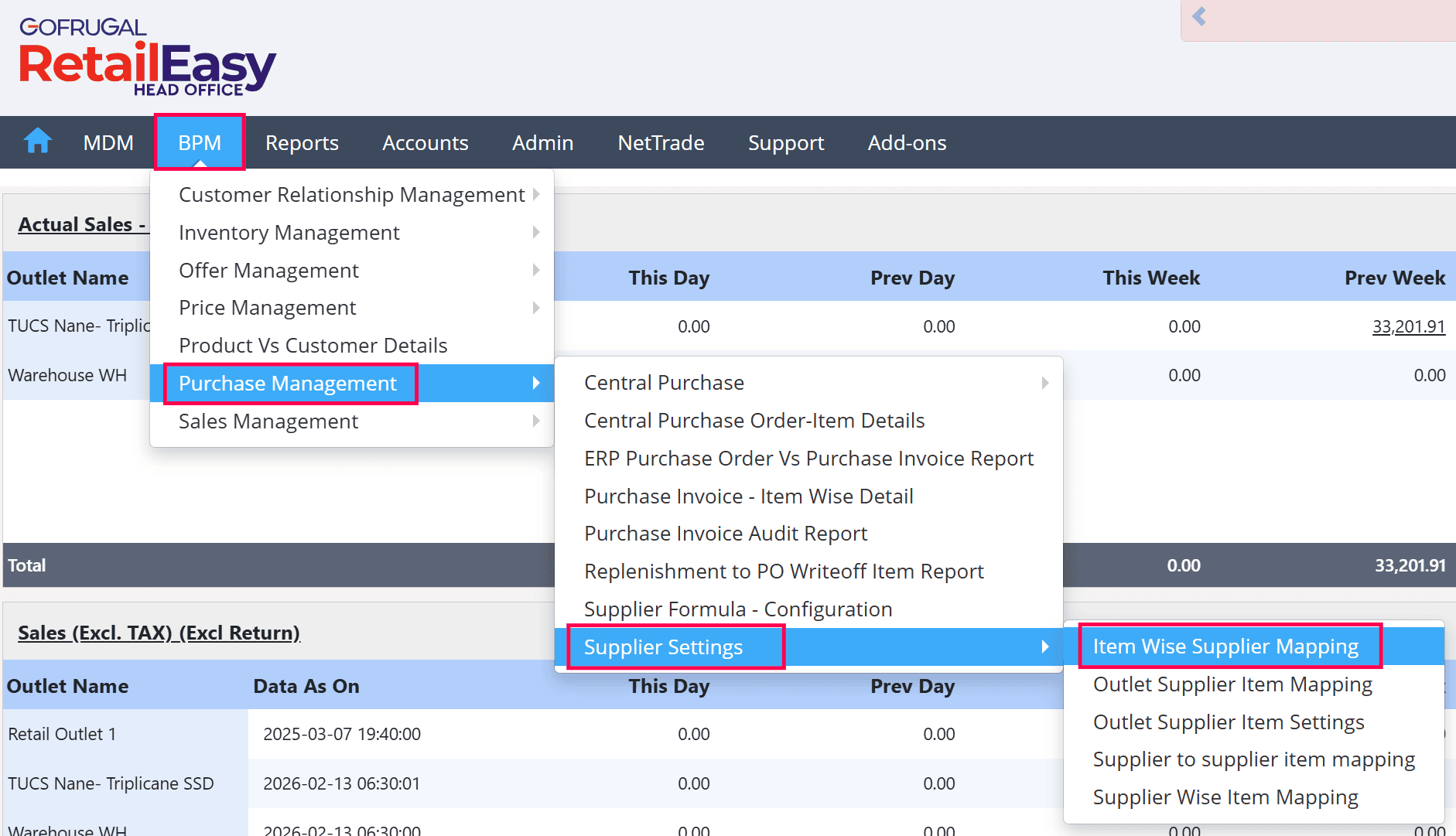Viewport: 1456px width, 836px height.
Task: Collapse the side panel with left chevron
Action: click(1199, 16)
